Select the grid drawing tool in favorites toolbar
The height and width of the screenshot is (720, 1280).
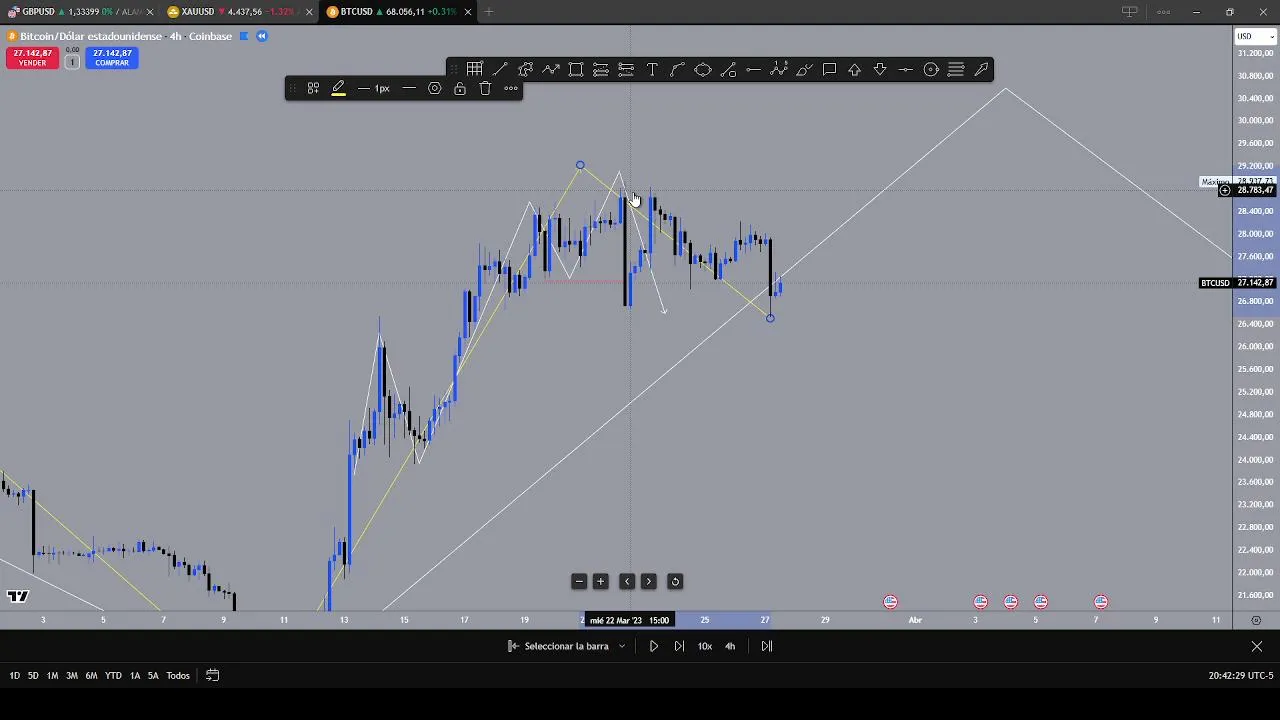pos(474,69)
